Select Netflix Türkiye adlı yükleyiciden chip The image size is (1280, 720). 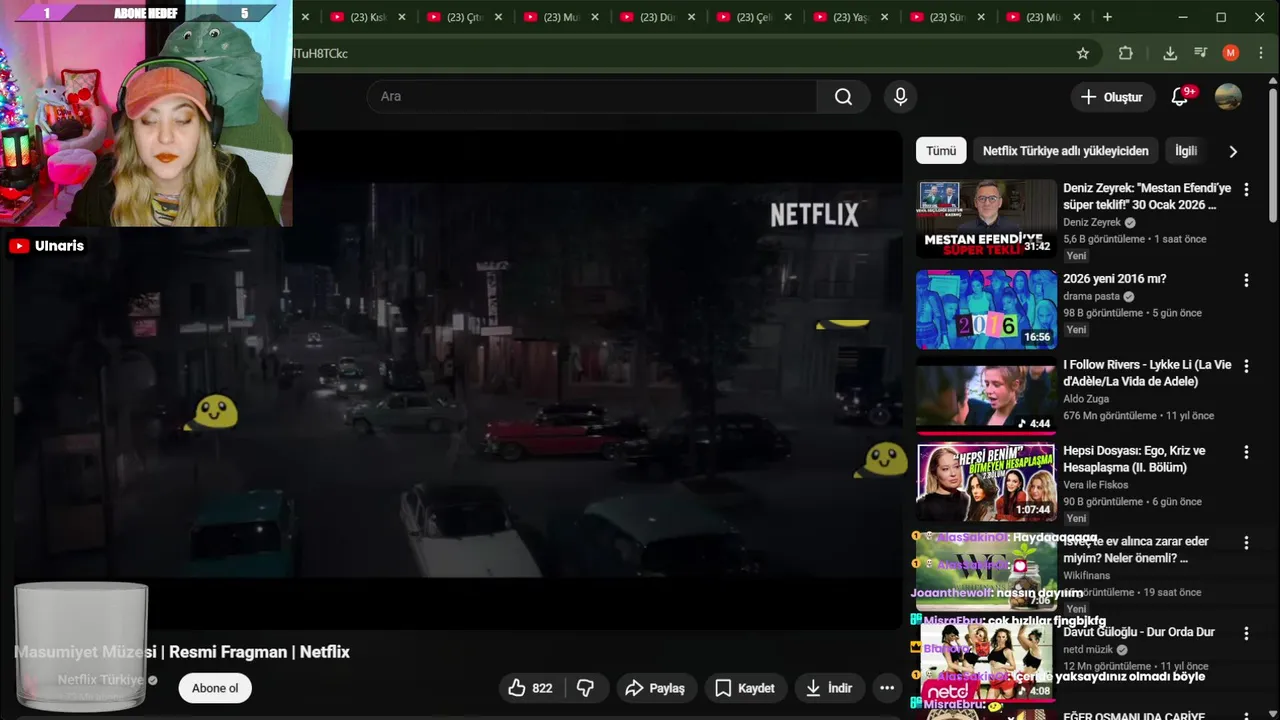[1065, 151]
